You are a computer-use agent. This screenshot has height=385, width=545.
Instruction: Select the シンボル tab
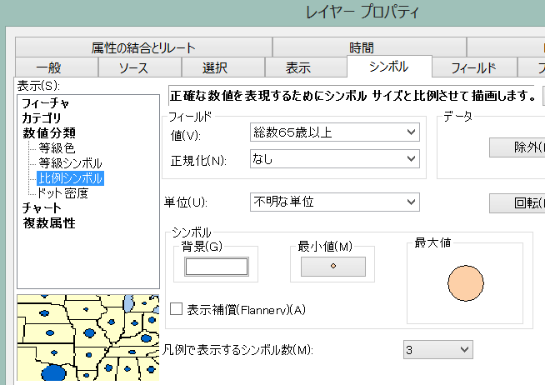point(389,66)
